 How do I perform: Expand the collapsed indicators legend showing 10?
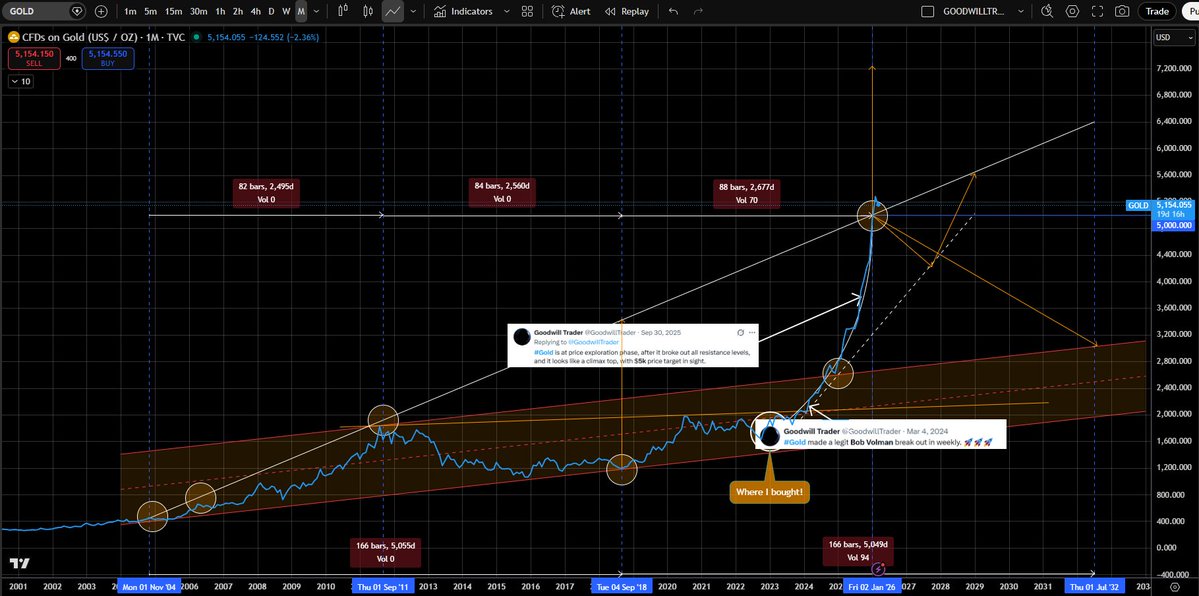(21, 81)
